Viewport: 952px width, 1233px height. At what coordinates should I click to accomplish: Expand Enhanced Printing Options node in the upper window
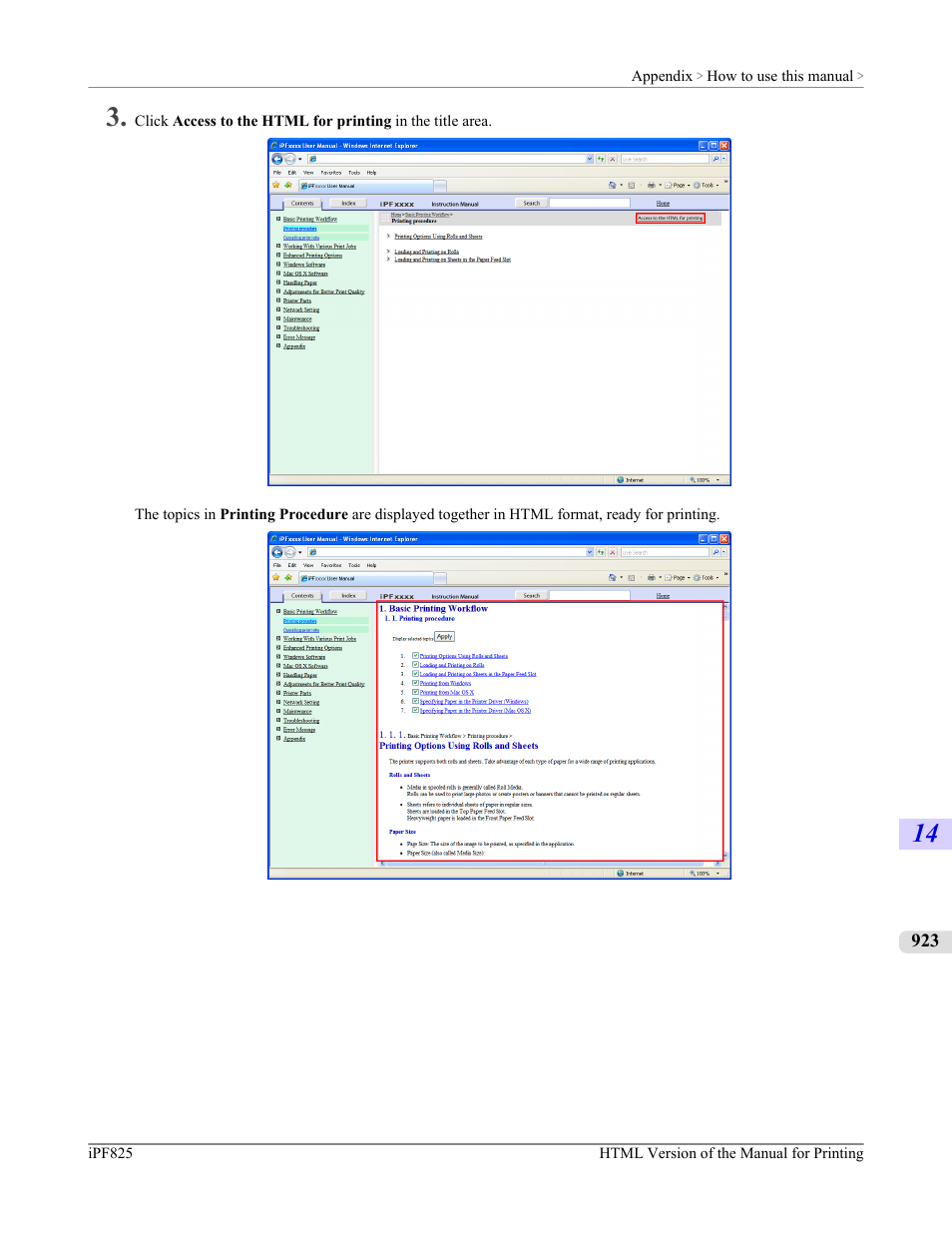pyautogui.click(x=278, y=255)
